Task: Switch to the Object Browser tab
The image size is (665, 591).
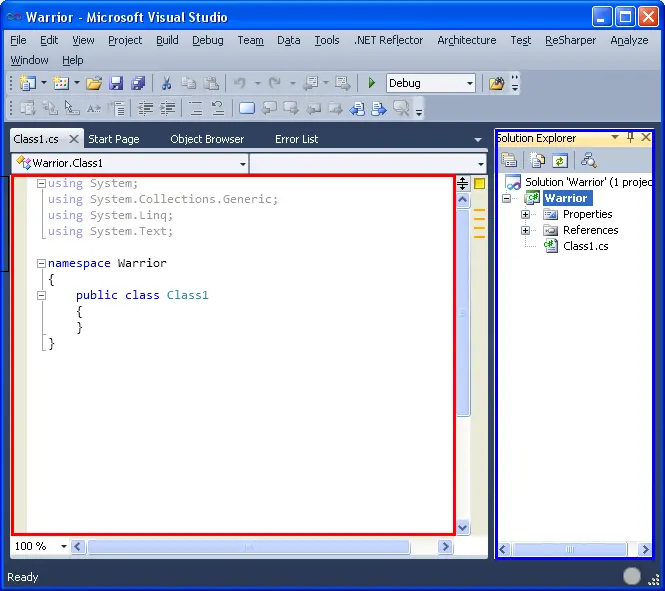Action: (x=207, y=139)
